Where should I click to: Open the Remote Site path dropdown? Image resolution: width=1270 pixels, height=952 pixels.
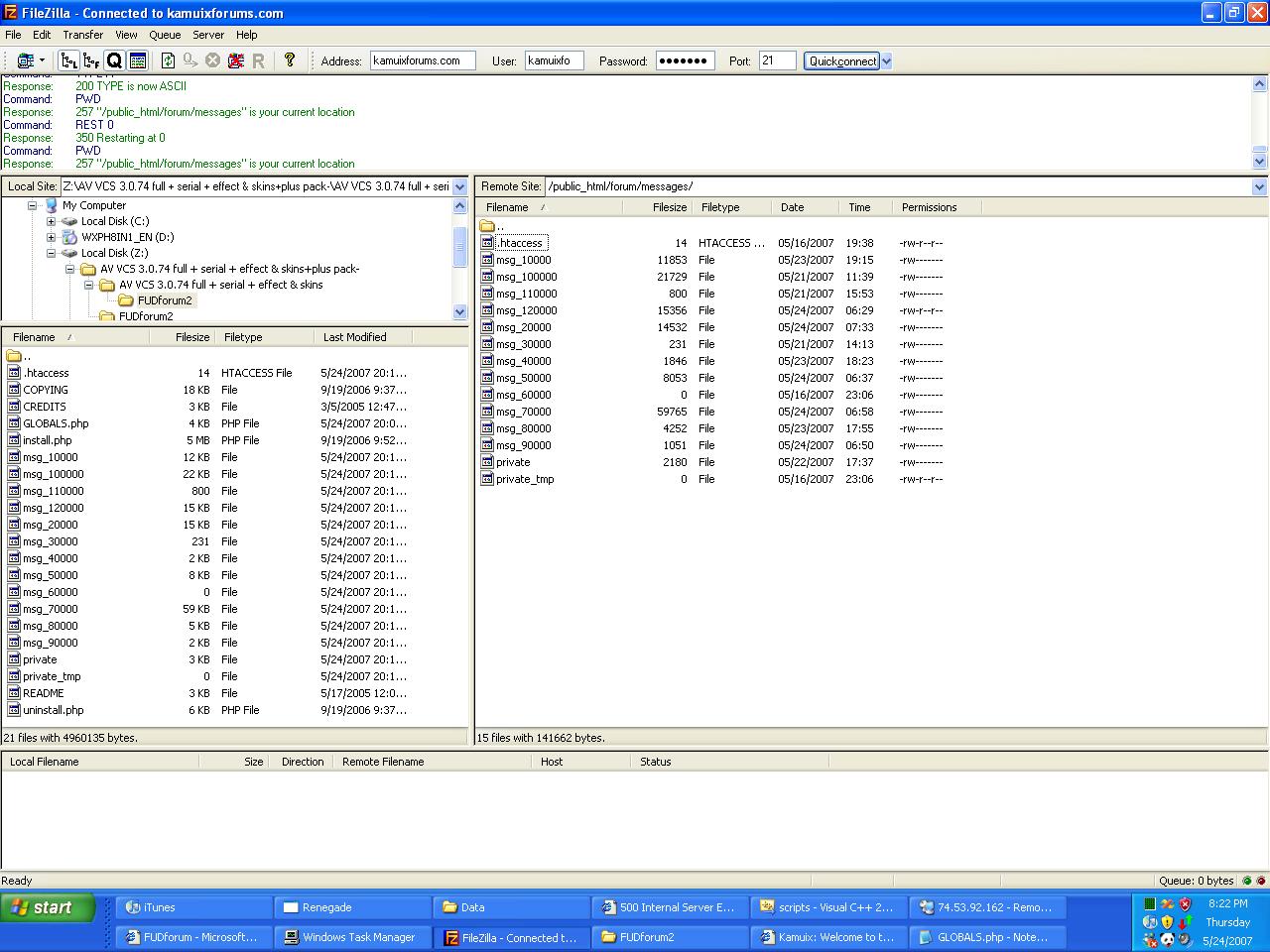coord(1259,186)
